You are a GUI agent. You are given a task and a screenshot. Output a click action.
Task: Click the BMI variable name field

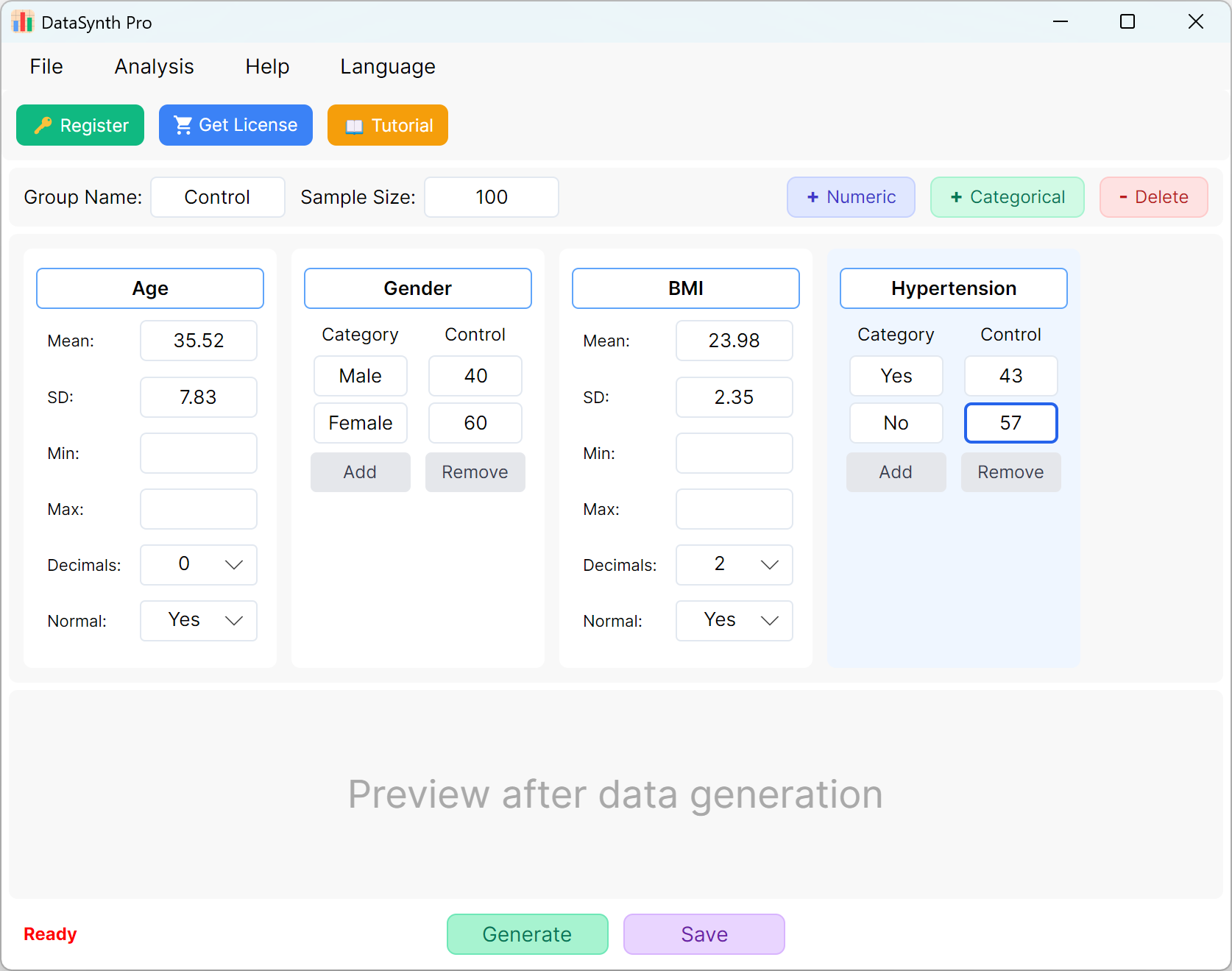(686, 288)
